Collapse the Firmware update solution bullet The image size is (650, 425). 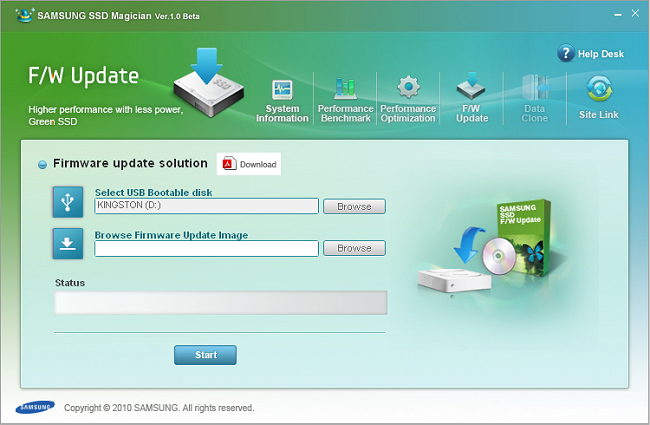click(x=42, y=165)
